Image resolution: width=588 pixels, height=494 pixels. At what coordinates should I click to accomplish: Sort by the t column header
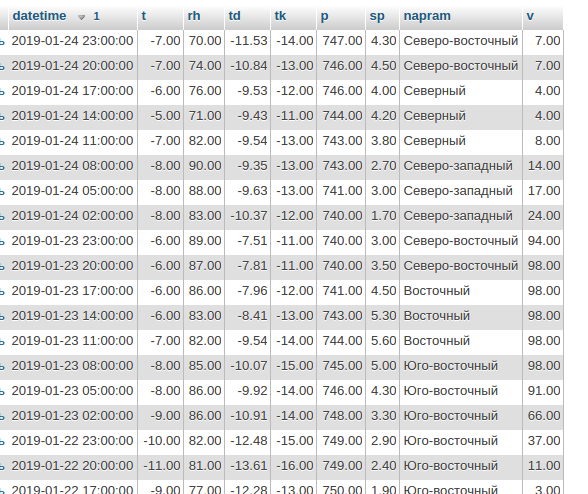click(x=144, y=16)
